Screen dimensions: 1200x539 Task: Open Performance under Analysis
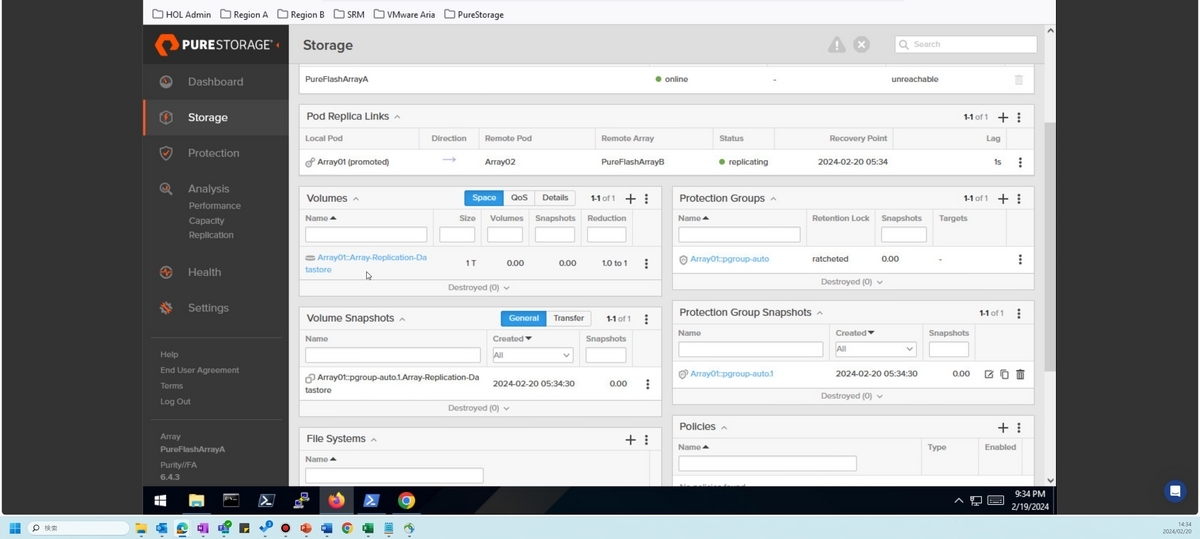click(215, 206)
